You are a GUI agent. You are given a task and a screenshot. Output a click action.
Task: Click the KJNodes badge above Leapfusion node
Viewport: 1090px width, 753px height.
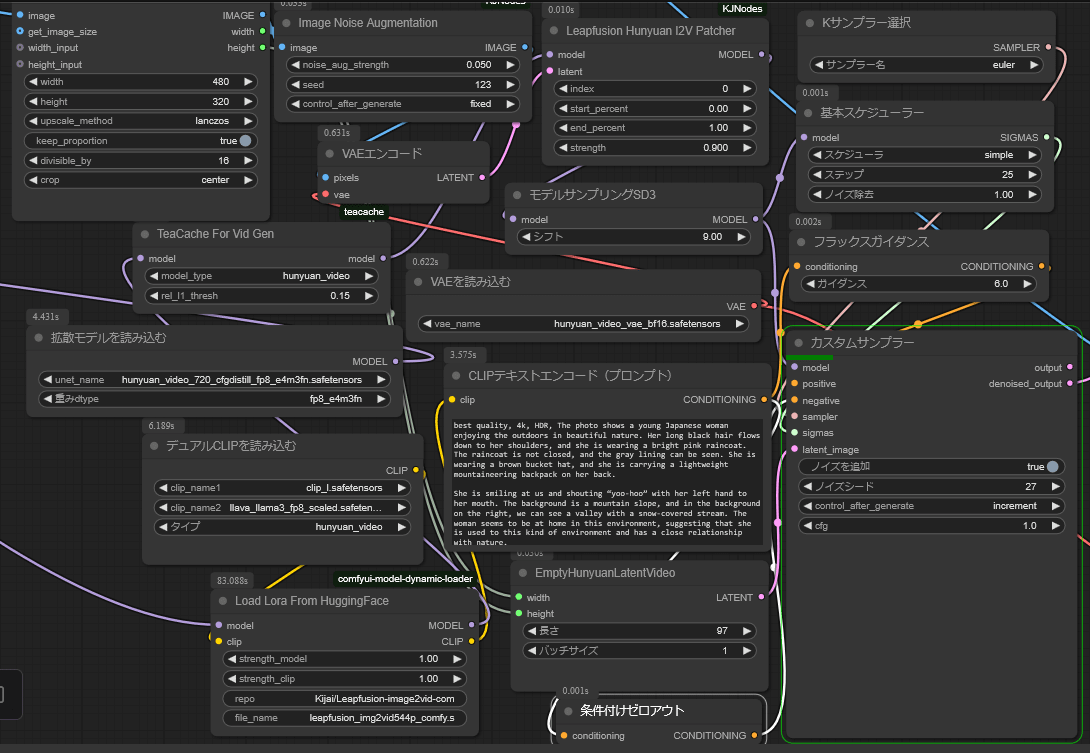coord(742,8)
